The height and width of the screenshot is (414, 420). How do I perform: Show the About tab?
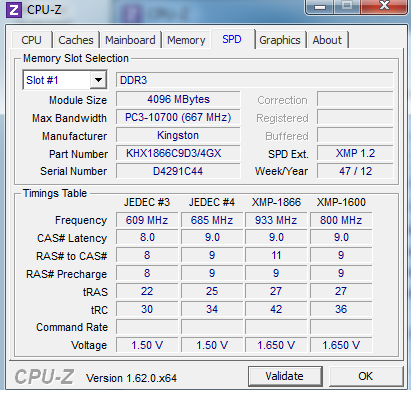coord(327,40)
